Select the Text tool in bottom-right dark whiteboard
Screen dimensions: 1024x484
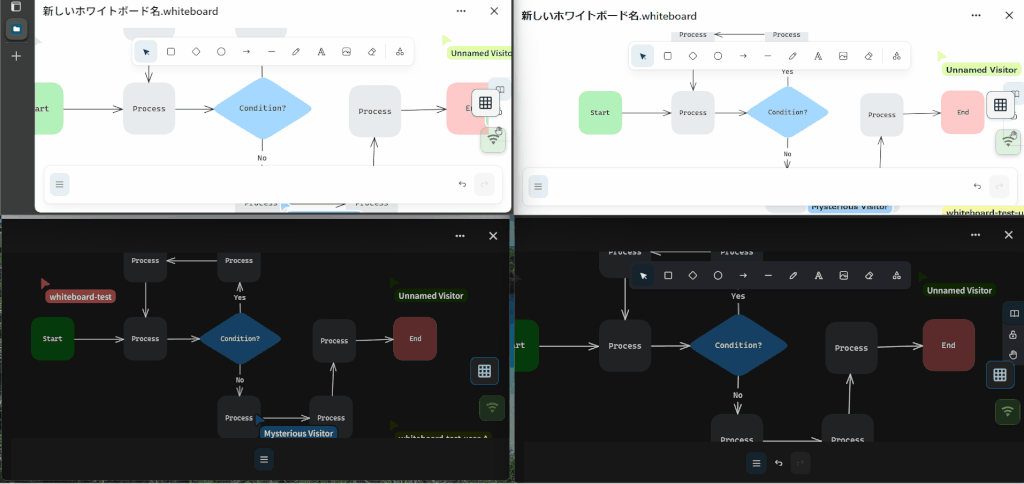(819, 275)
